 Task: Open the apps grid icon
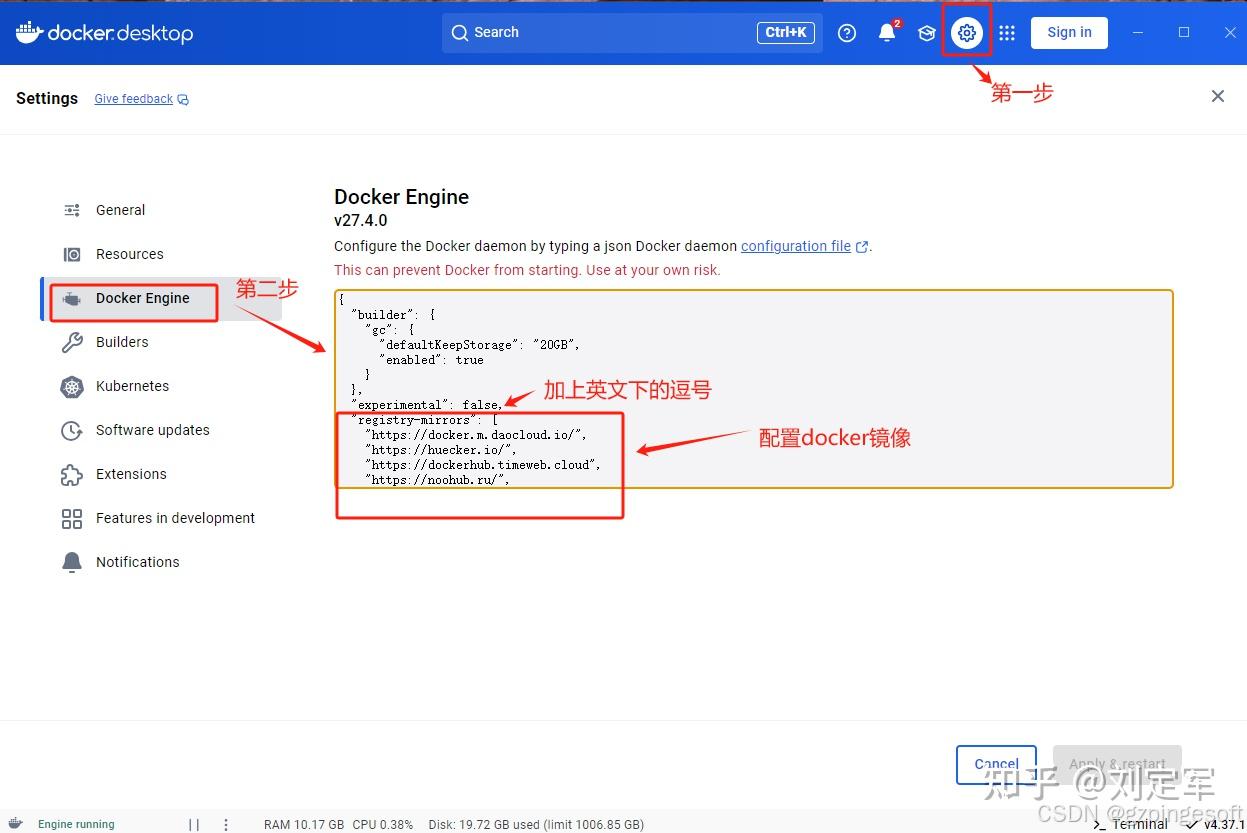(x=1007, y=33)
